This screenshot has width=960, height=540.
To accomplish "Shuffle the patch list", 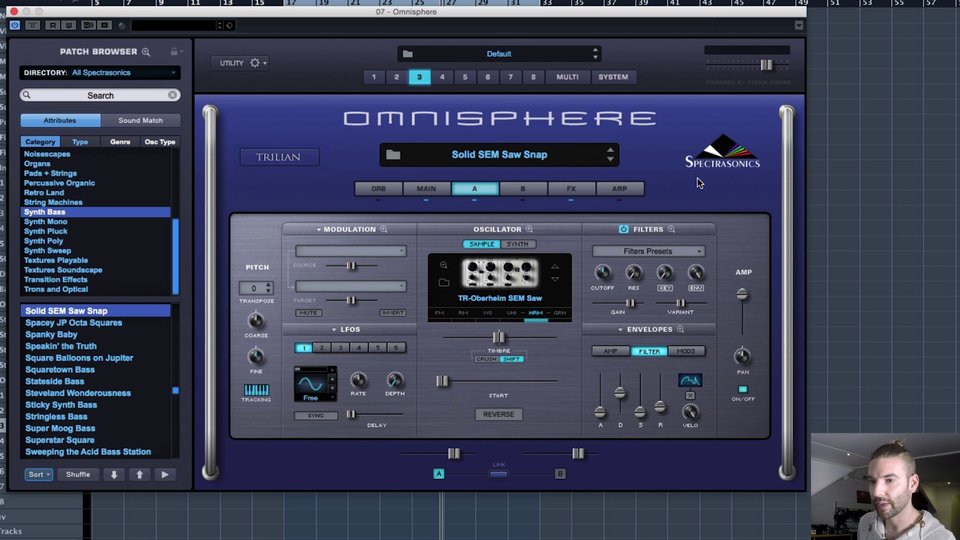I will (78, 474).
